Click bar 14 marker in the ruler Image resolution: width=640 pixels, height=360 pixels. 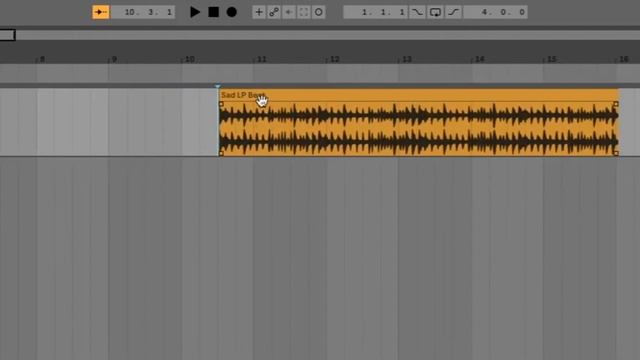pos(479,59)
